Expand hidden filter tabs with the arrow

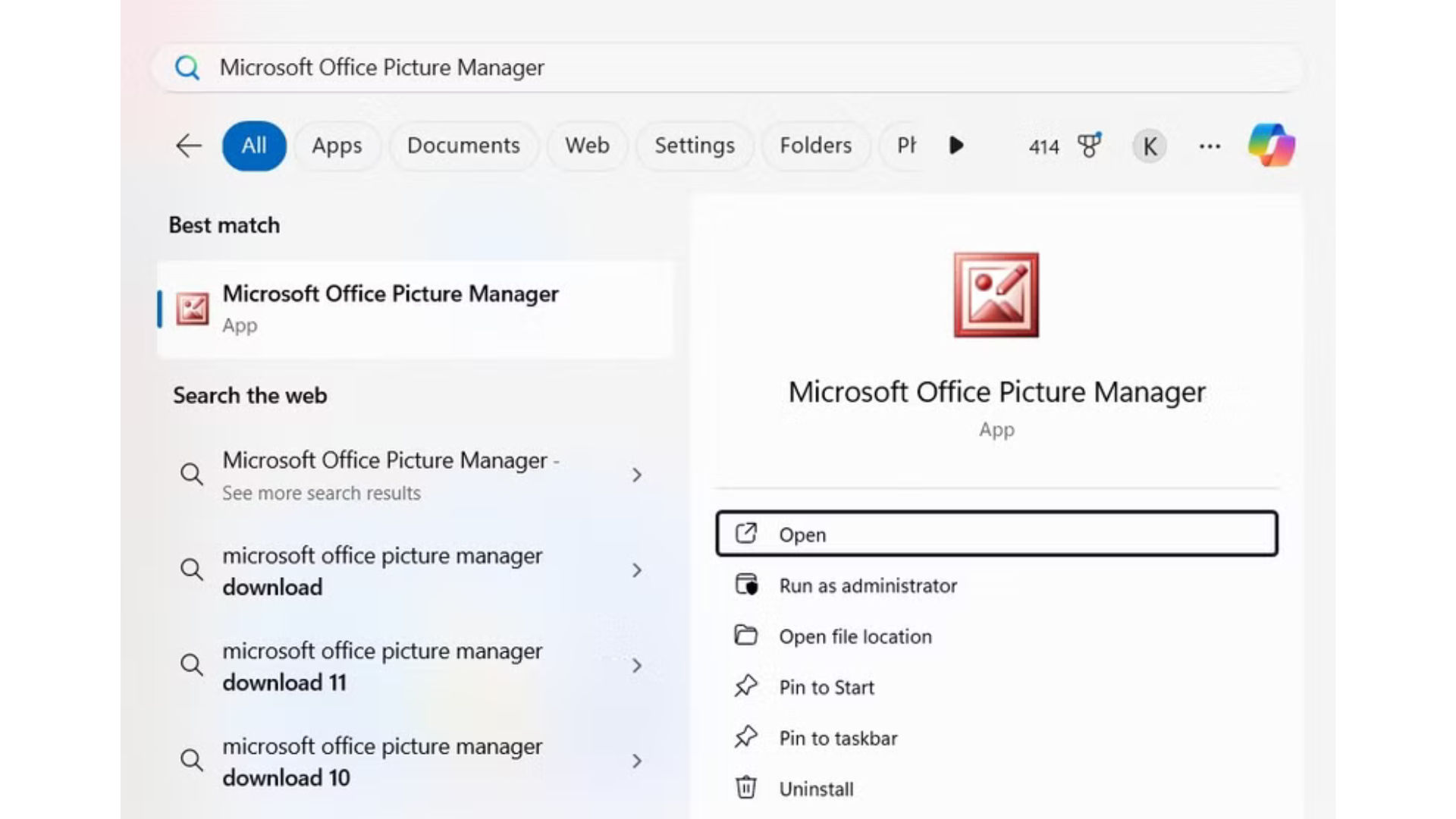pyautogui.click(x=956, y=146)
